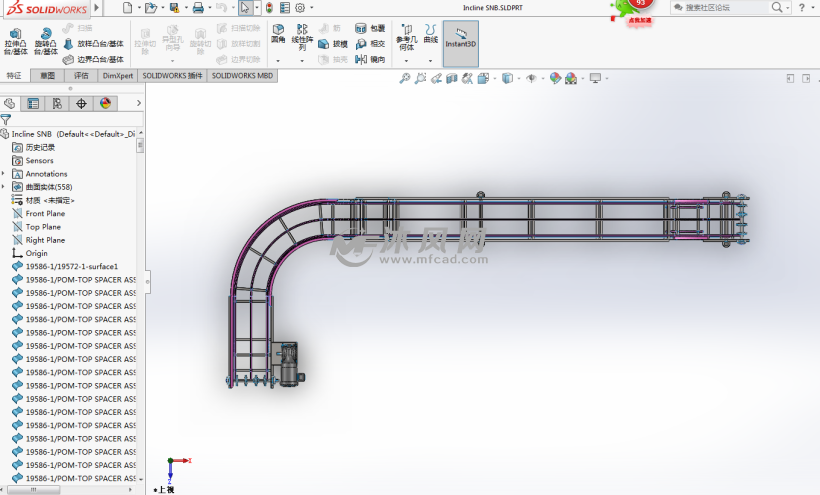The width and height of the screenshot is (820, 495).
Task: Switch to the 草图 ribbon tab
Action: coord(48,76)
